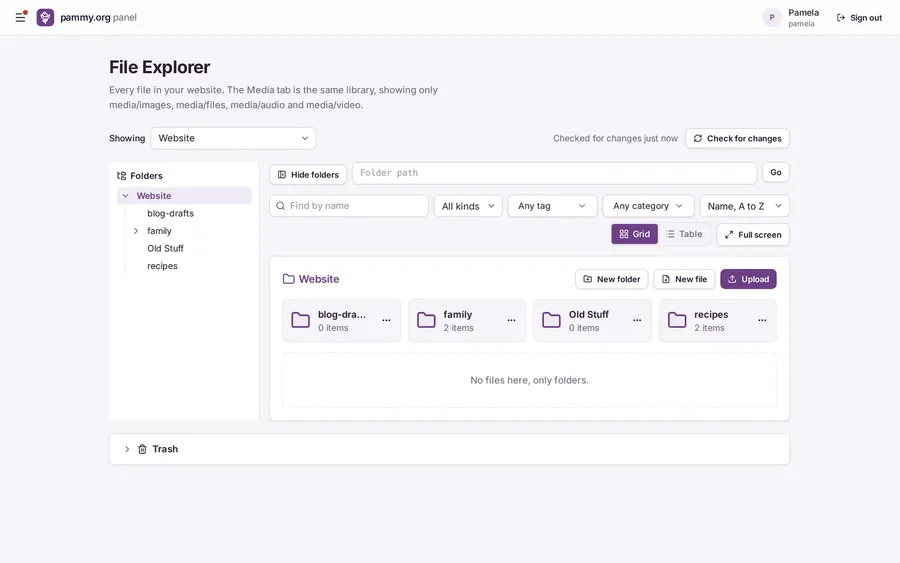Select recipes in the folder tree
The image size is (900, 563).
[162, 266]
